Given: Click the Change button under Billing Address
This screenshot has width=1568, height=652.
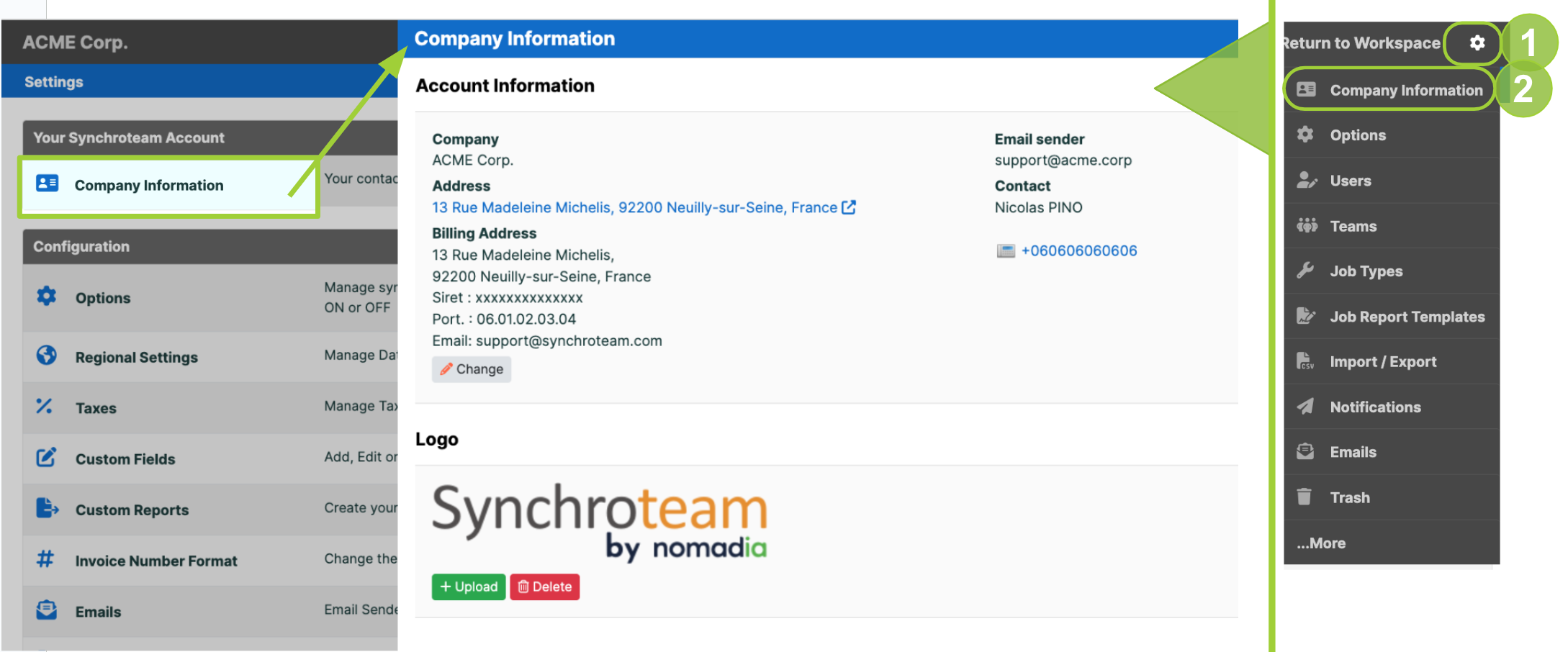Looking at the screenshot, I should tap(472, 369).
